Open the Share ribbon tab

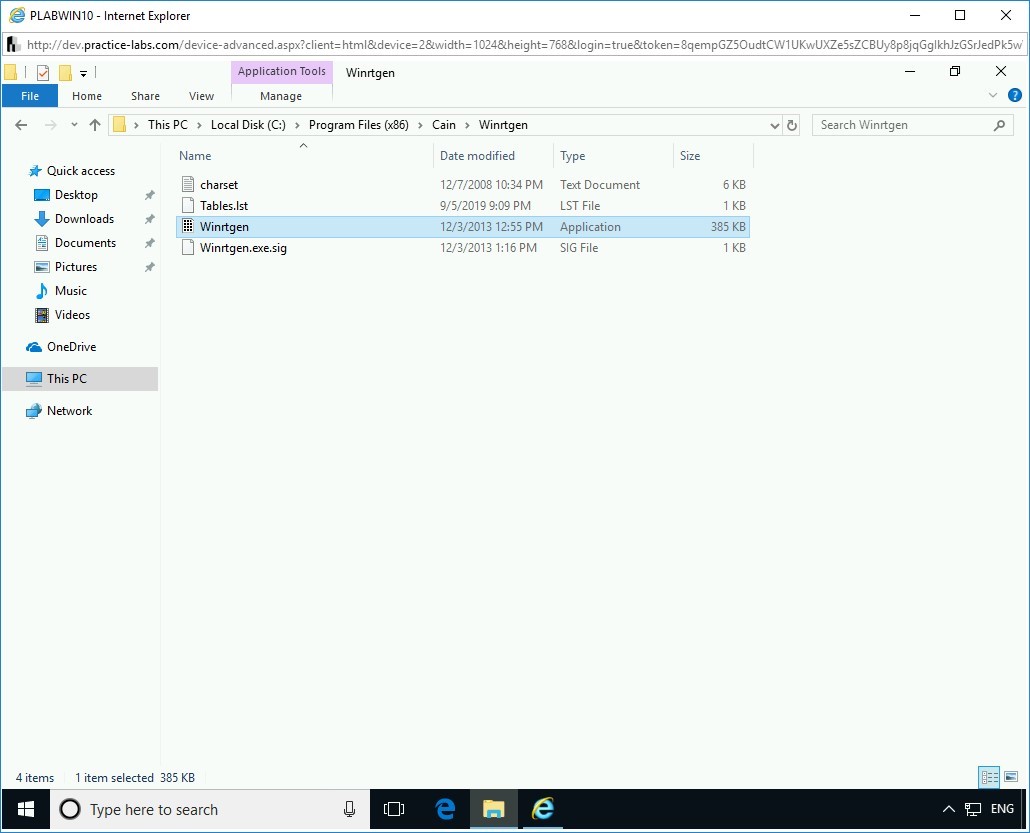(145, 96)
